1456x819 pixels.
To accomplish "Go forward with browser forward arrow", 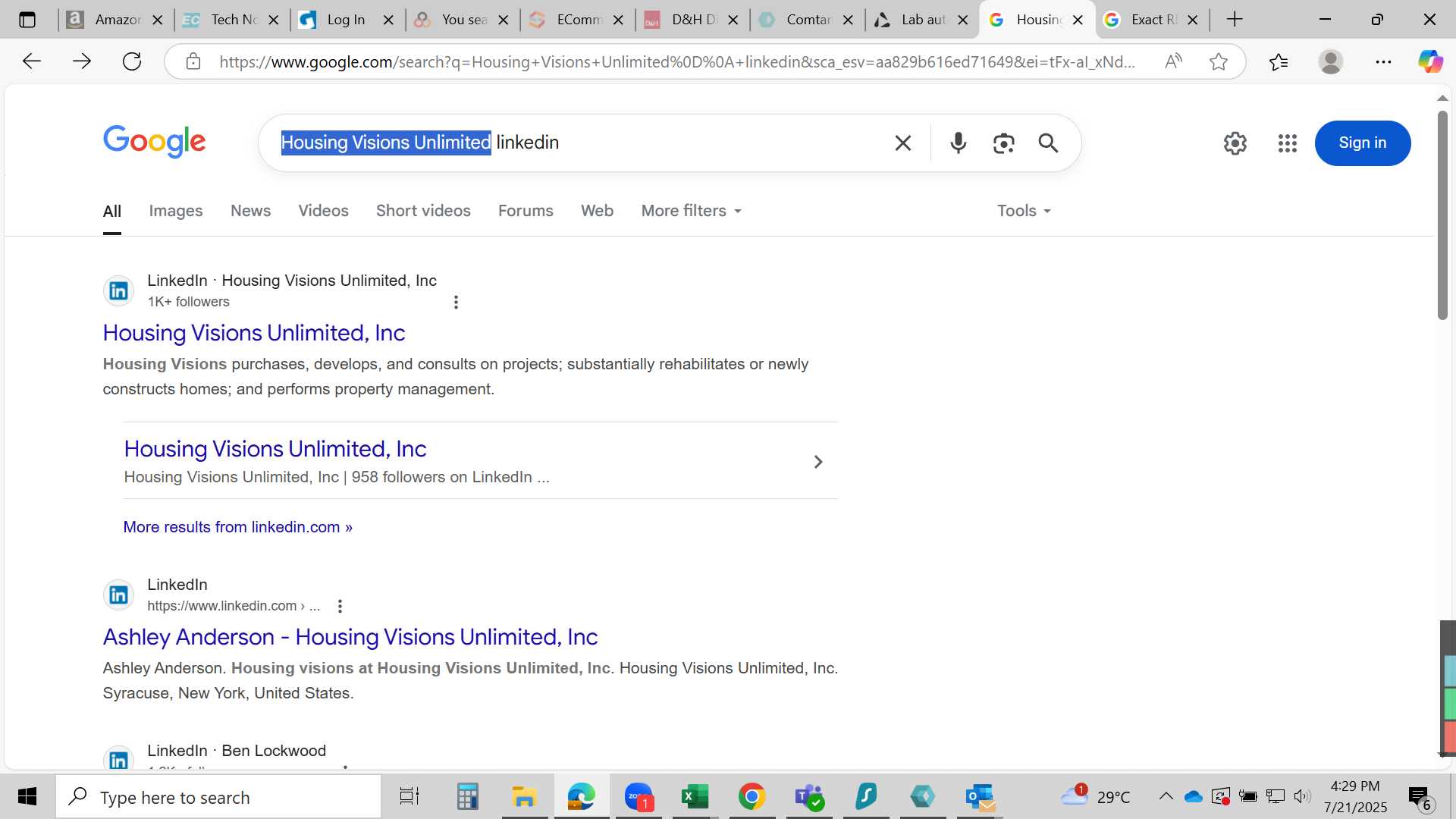I will coord(81,61).
